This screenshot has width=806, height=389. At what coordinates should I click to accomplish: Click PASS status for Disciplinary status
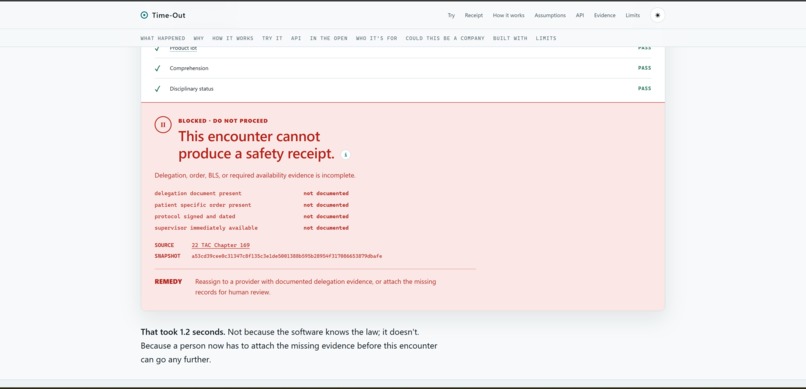pyautogui.click(x=644, y=88)
